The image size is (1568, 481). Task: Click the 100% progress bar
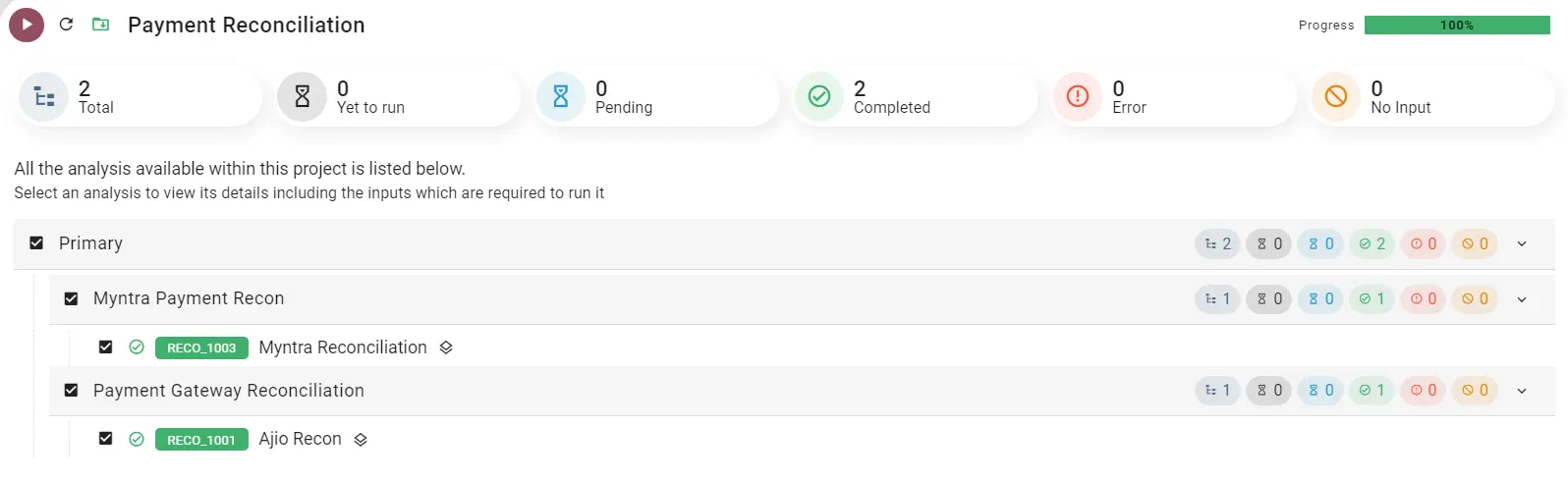tap(1456, 26)
